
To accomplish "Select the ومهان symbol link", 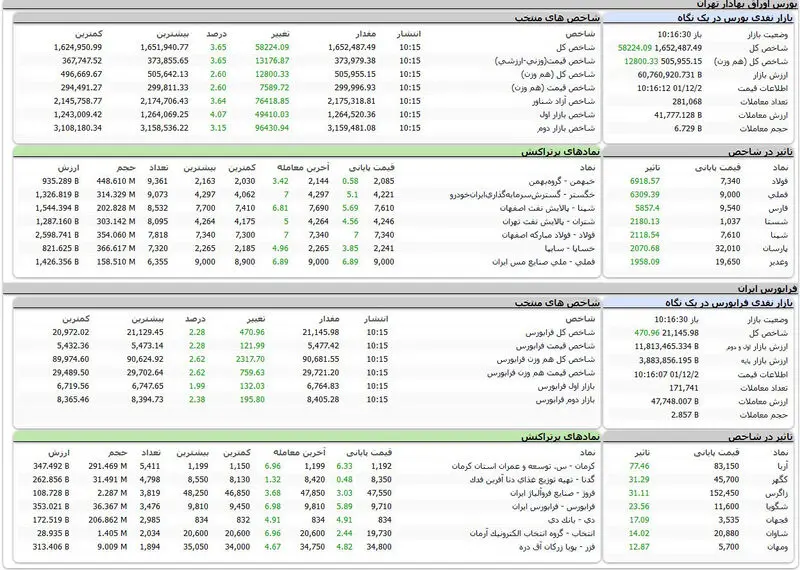I will 778,547.
